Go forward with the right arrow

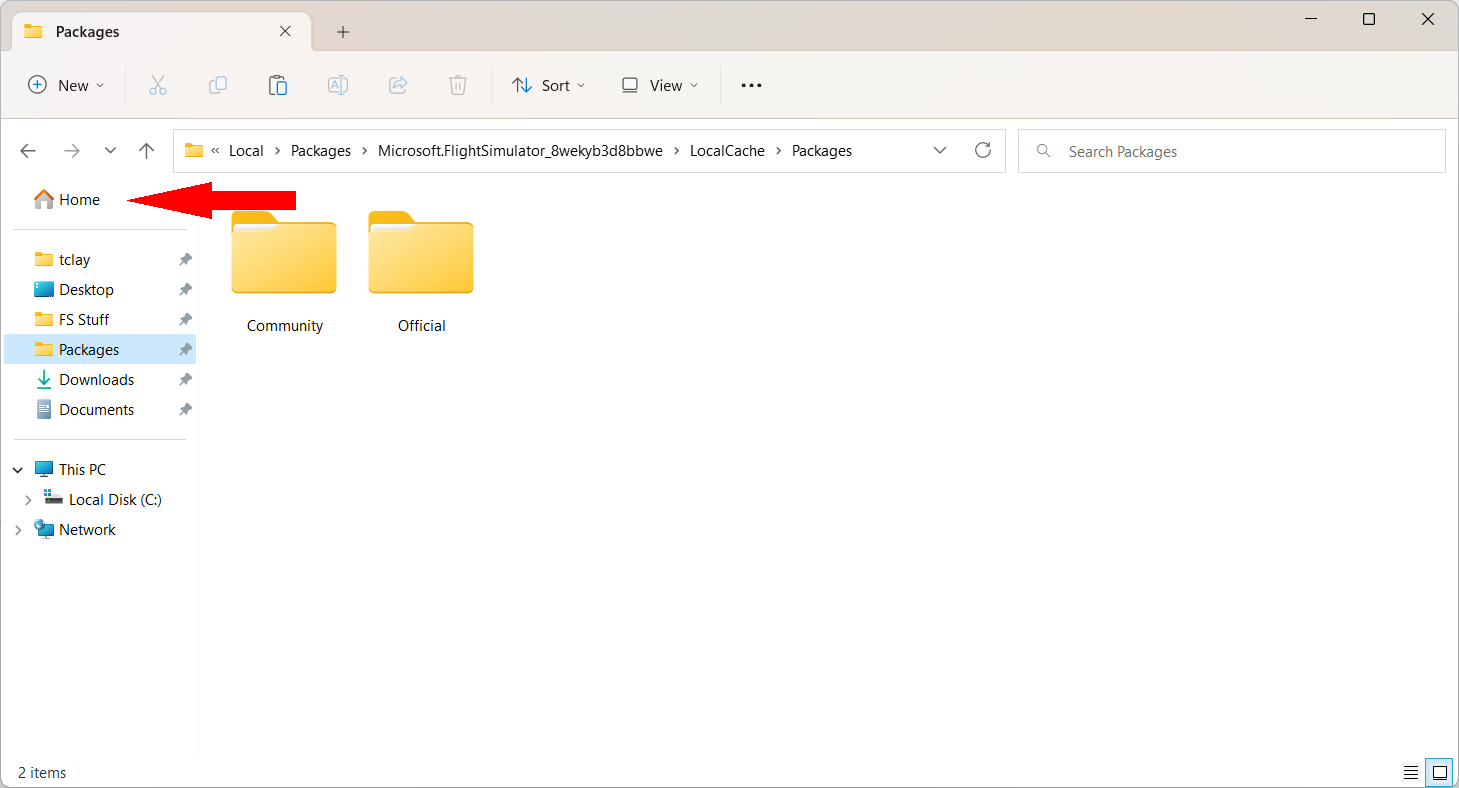point(71,151)
